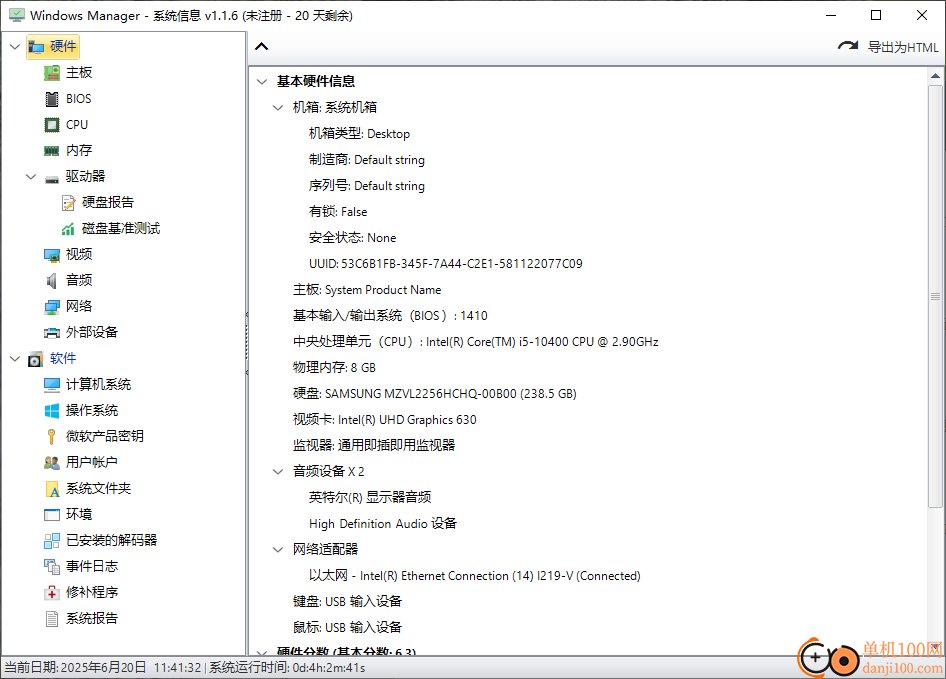This screenshot has width=946, height=679.
Task: Collapse the 驱动器 tree node
Action: pos(31,176)
